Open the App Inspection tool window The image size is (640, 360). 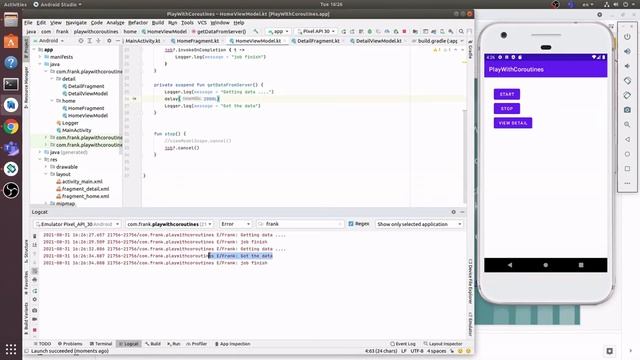(x=233, y=344)
